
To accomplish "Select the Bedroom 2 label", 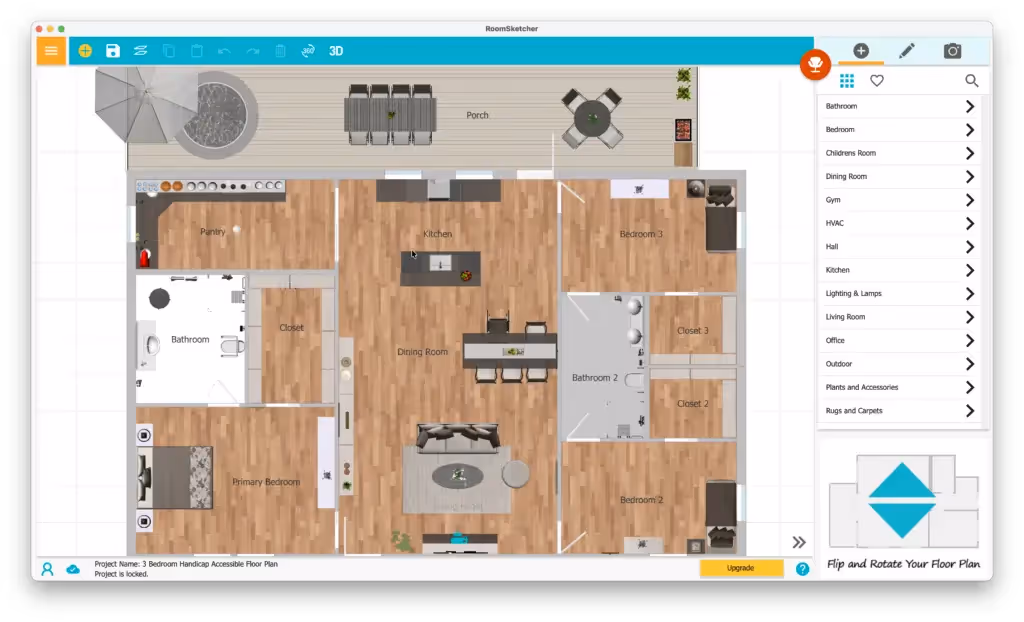I will tap(641, 500).
